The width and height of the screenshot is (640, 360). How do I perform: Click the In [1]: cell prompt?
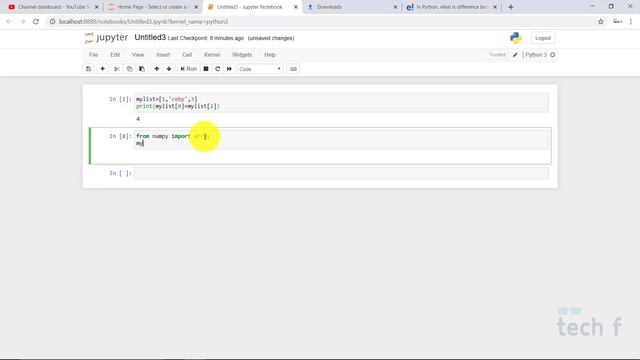[x=120, y=99]
